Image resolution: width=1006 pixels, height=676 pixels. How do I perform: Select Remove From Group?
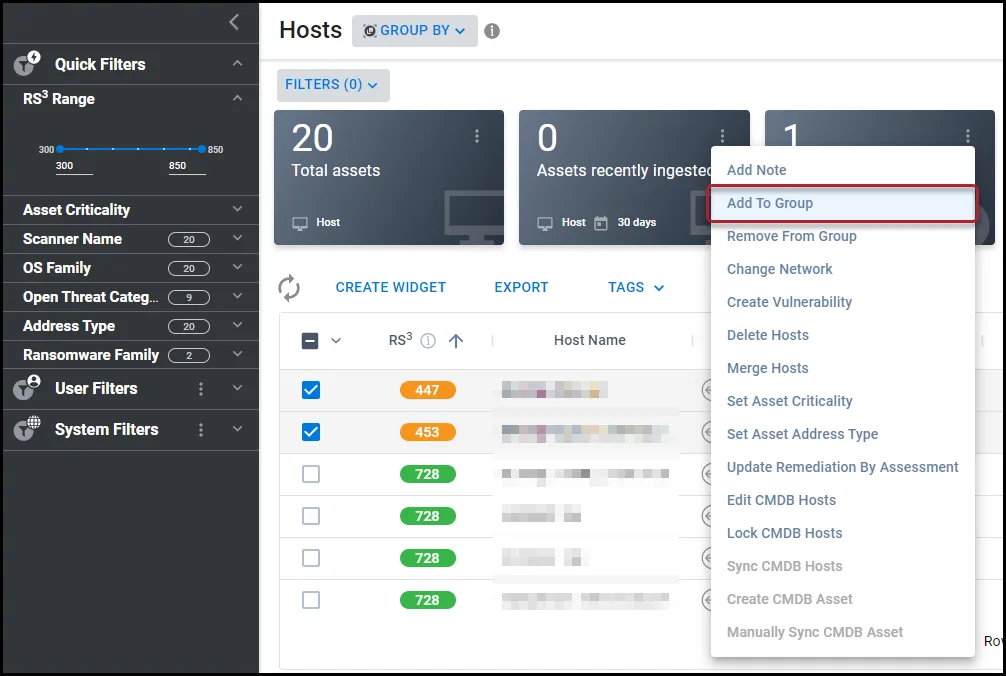coord(842,236)
